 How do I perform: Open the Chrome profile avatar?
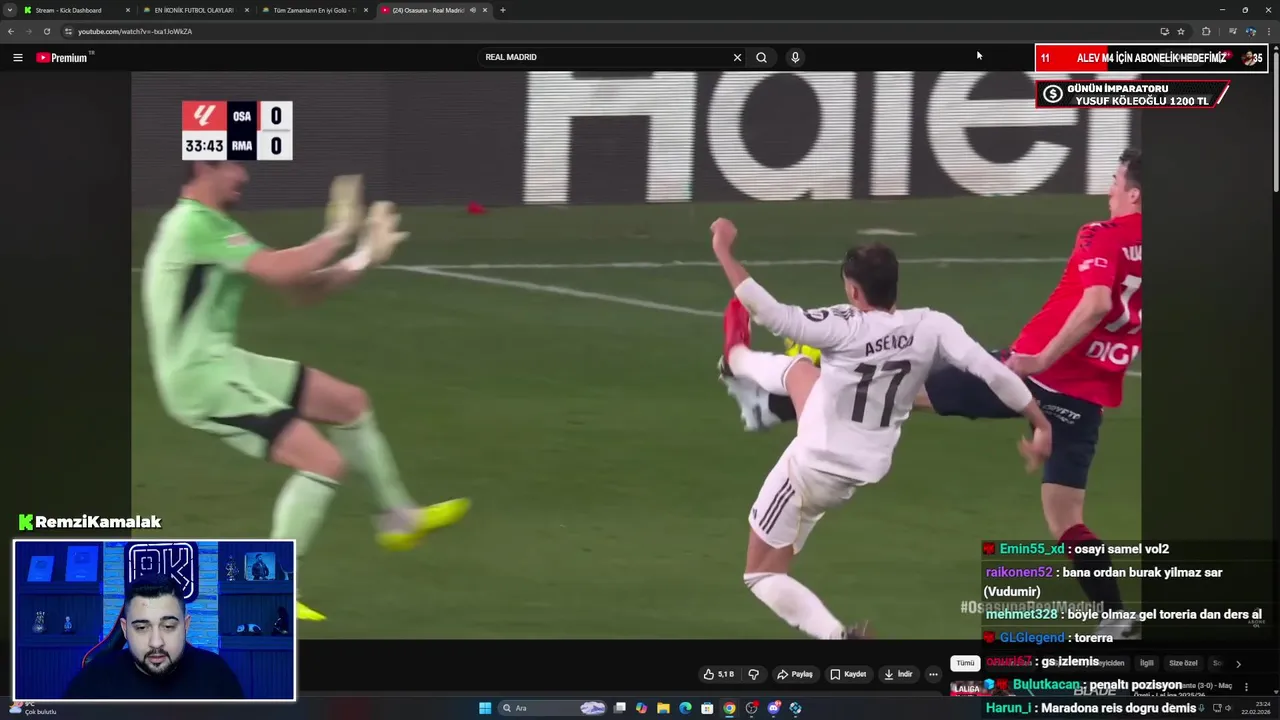point(1250,31)
